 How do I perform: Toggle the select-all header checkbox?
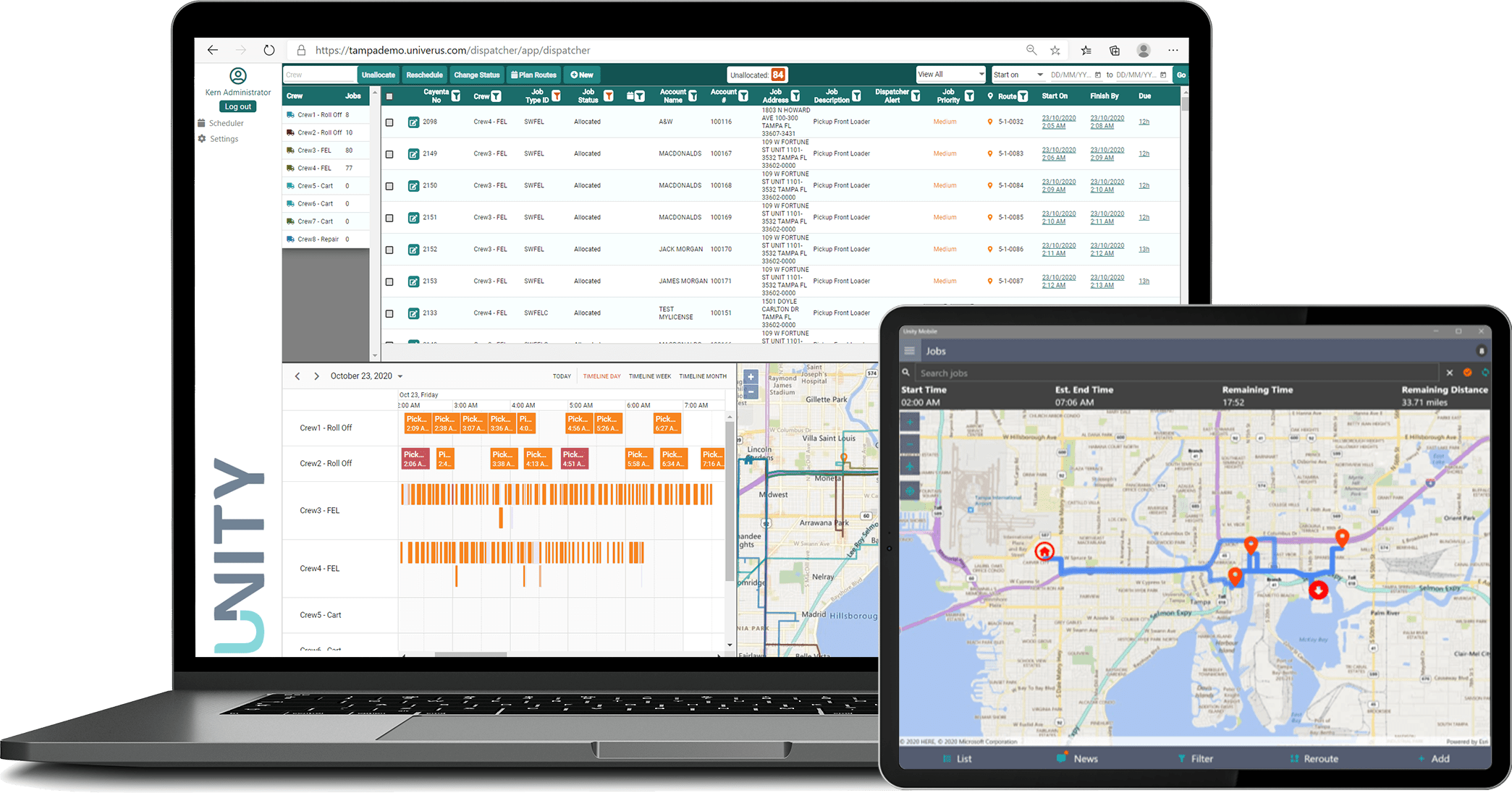389,96
